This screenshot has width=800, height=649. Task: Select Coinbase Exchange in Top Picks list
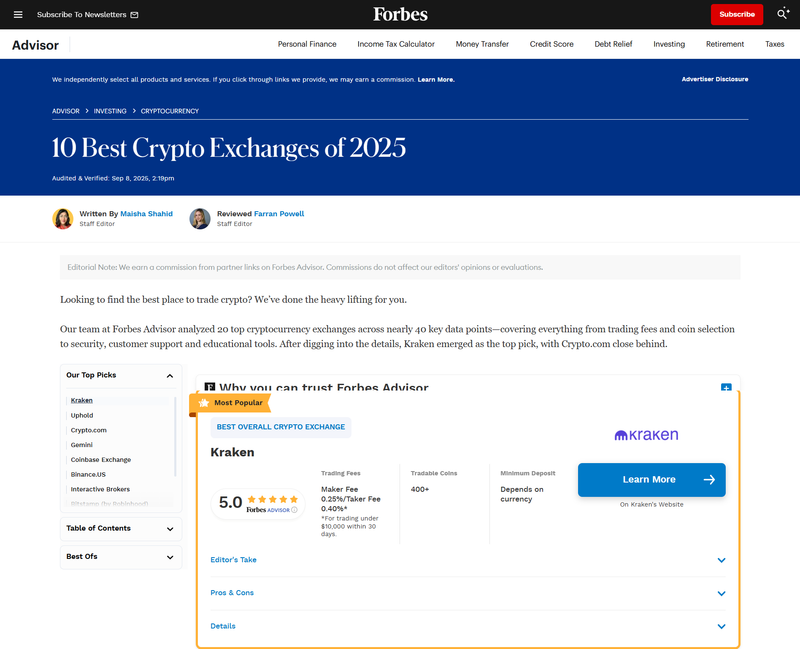[101, 460]
